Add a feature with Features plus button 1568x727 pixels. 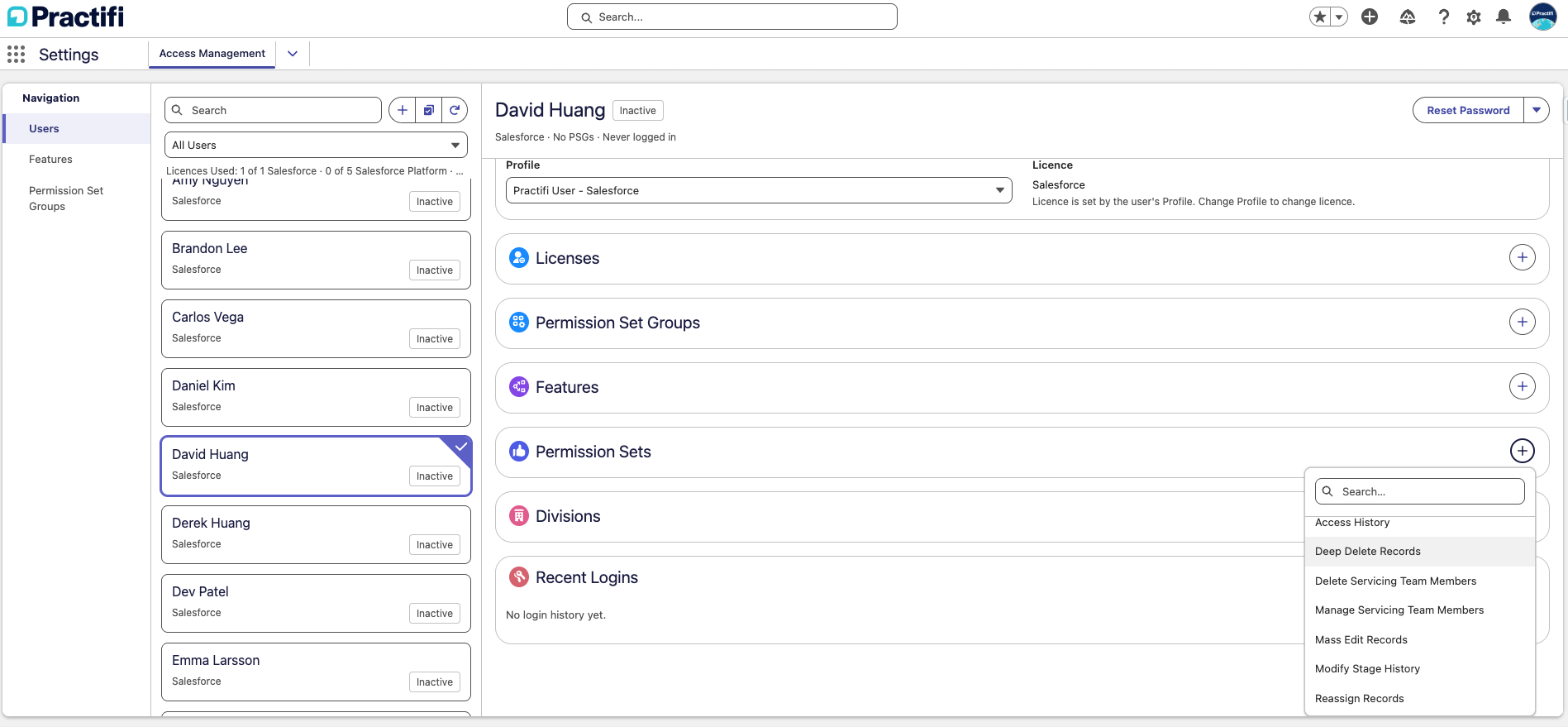pos(1523,386)
